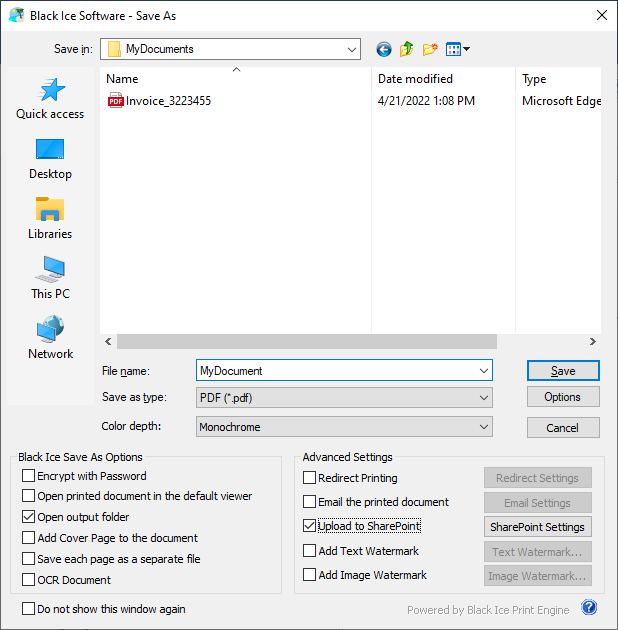Screen dimensions: 618x630
Task: Go up one folder level icon
Action: click(407, 49)
